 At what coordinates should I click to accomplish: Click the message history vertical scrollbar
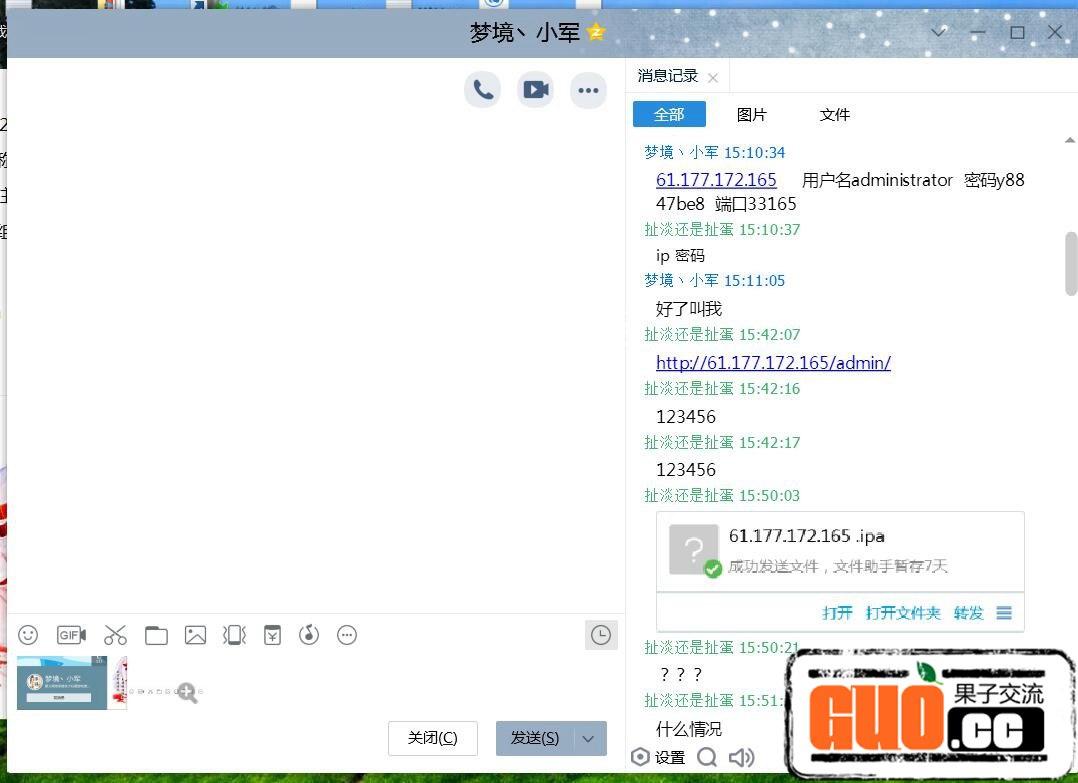(x=1071, y=263)
